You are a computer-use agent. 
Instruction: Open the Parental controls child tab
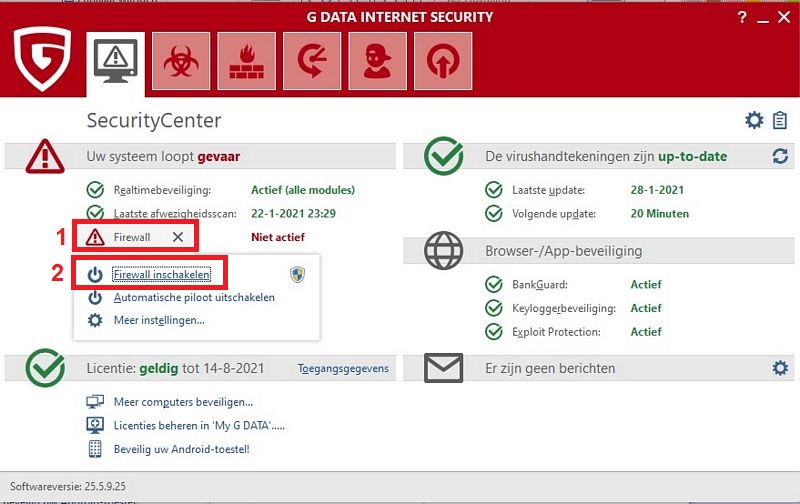pos(378,61)
